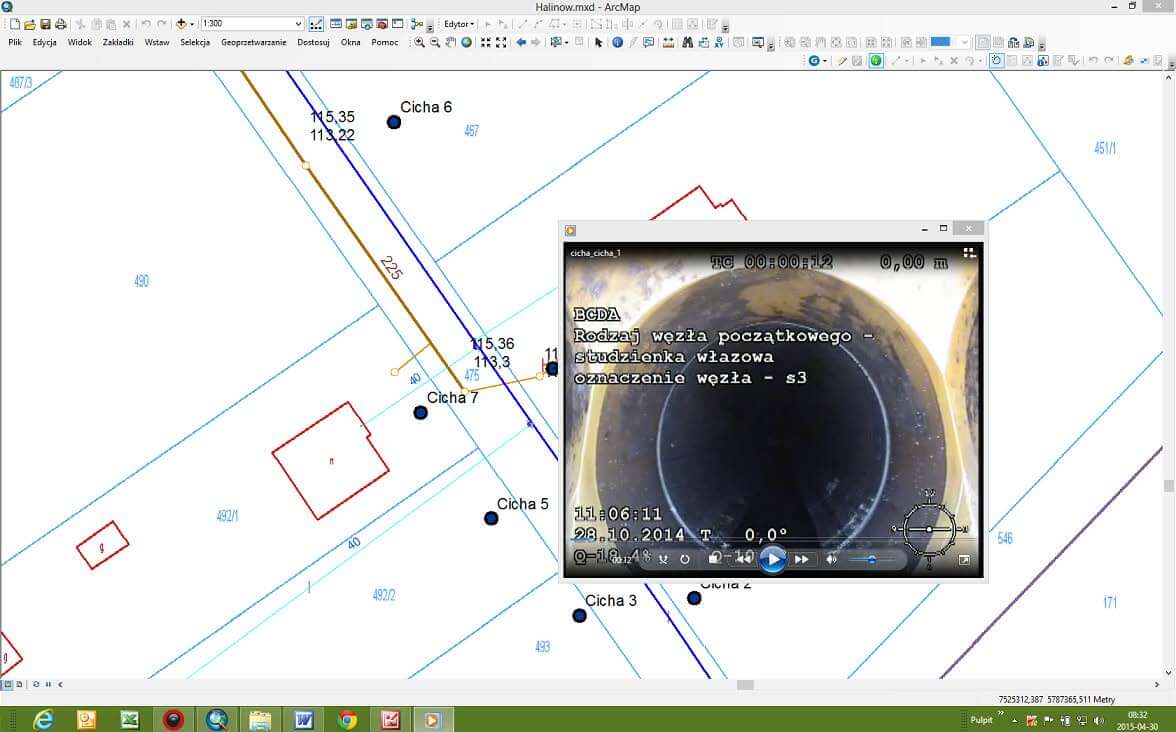Open the Catalog window

(351, 24)
